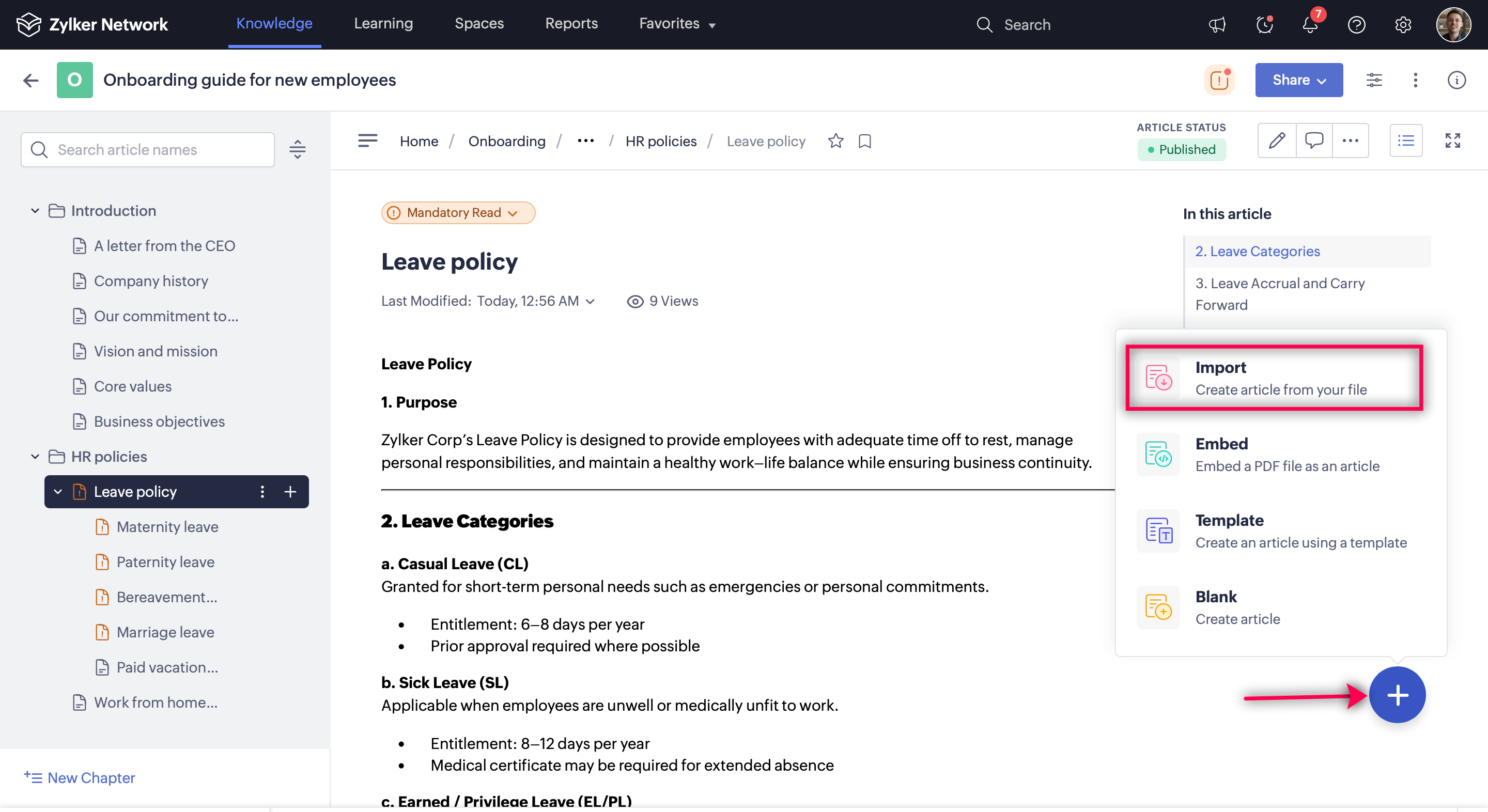Collapse the Introduction chapter

point(35,211)
